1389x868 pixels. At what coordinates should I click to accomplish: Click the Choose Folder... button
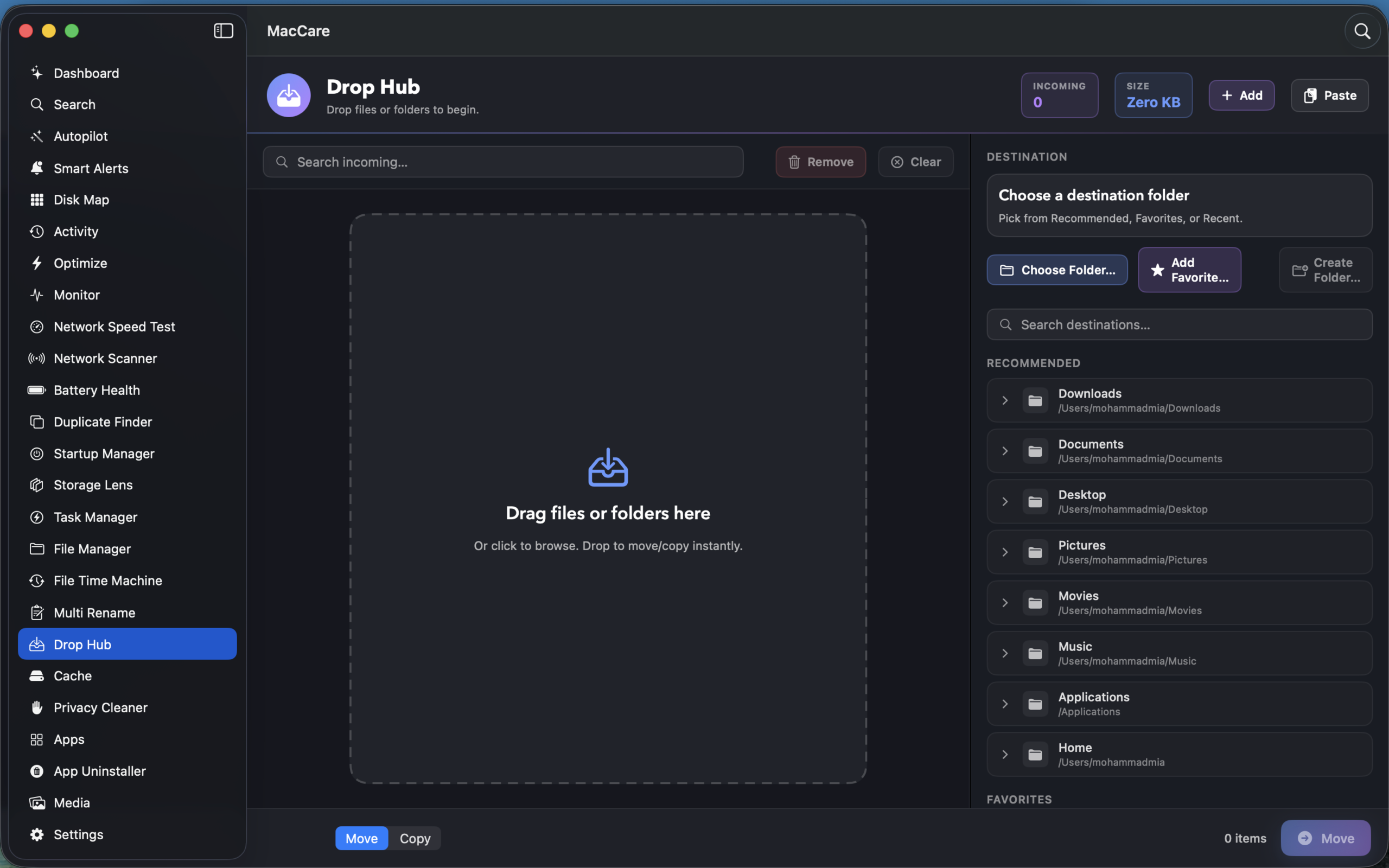(x=1057, y=270)
